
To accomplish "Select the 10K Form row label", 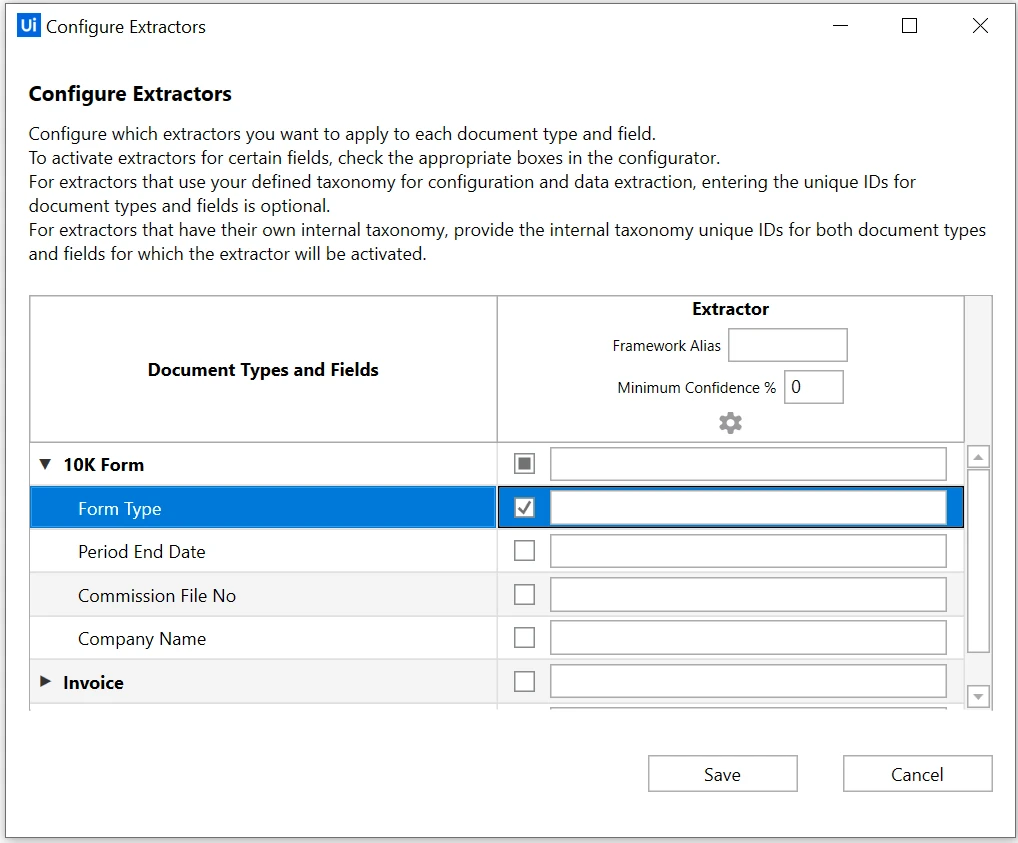I will (104, 465).
